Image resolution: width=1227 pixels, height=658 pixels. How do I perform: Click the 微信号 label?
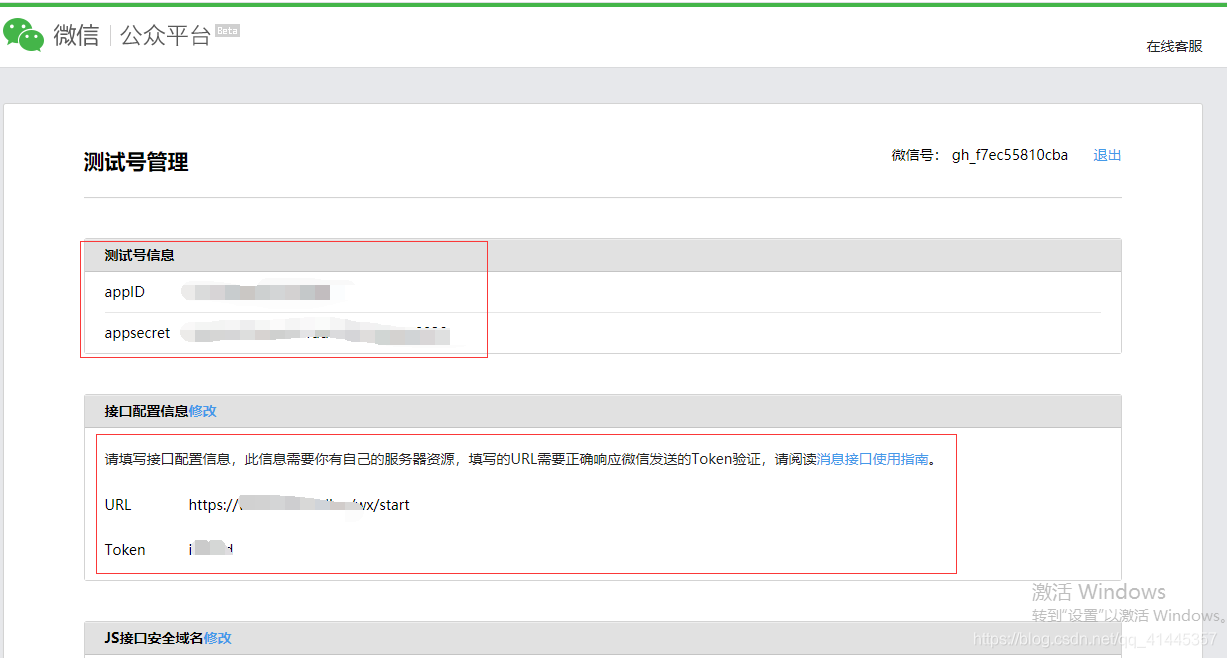coord(915,155)
